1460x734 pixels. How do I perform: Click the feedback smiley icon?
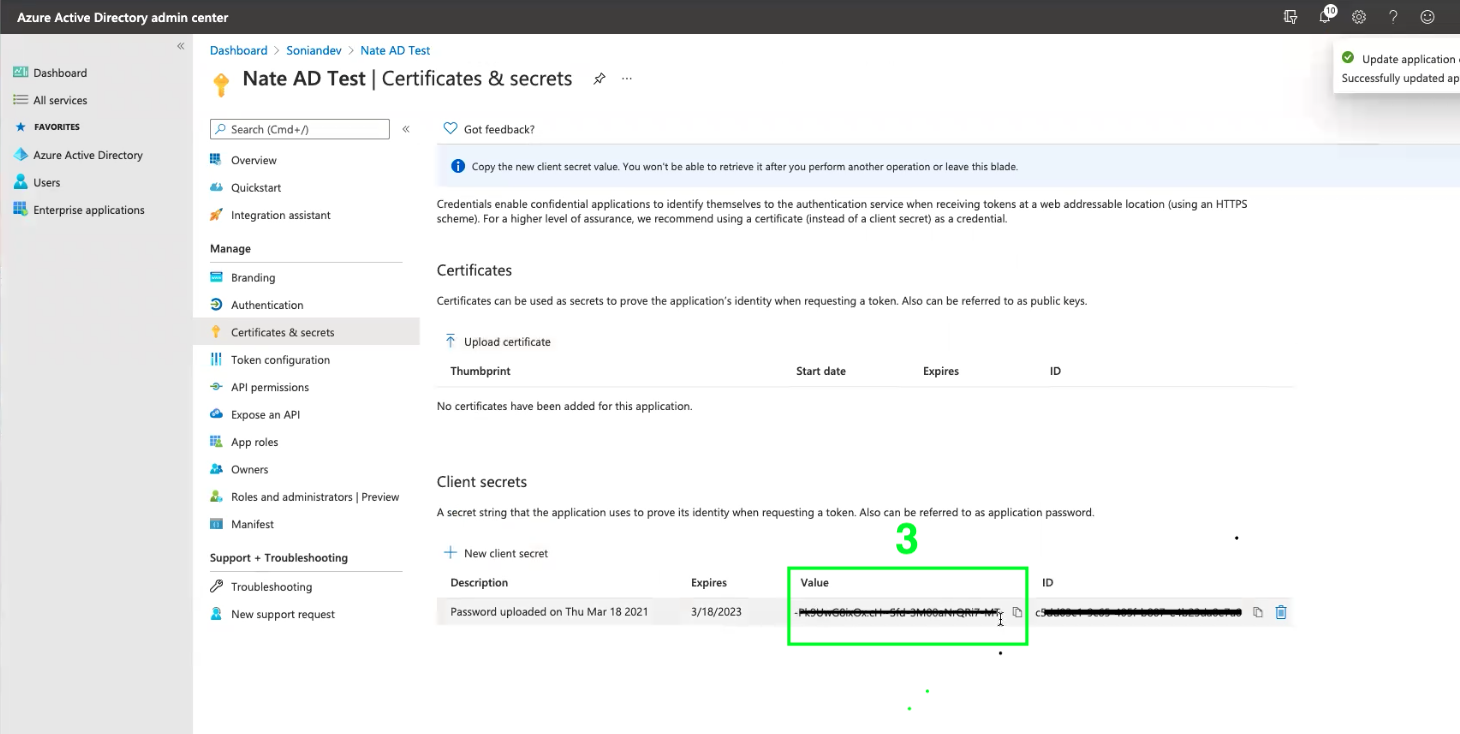1428,17
